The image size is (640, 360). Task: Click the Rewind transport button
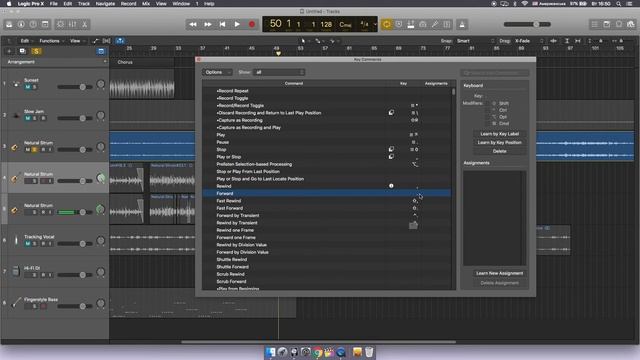(193, 24)
